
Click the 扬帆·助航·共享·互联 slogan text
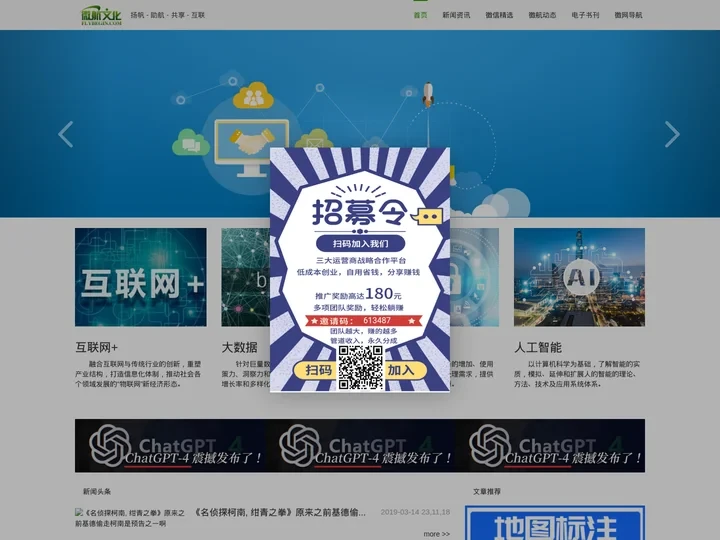(168, 15)
